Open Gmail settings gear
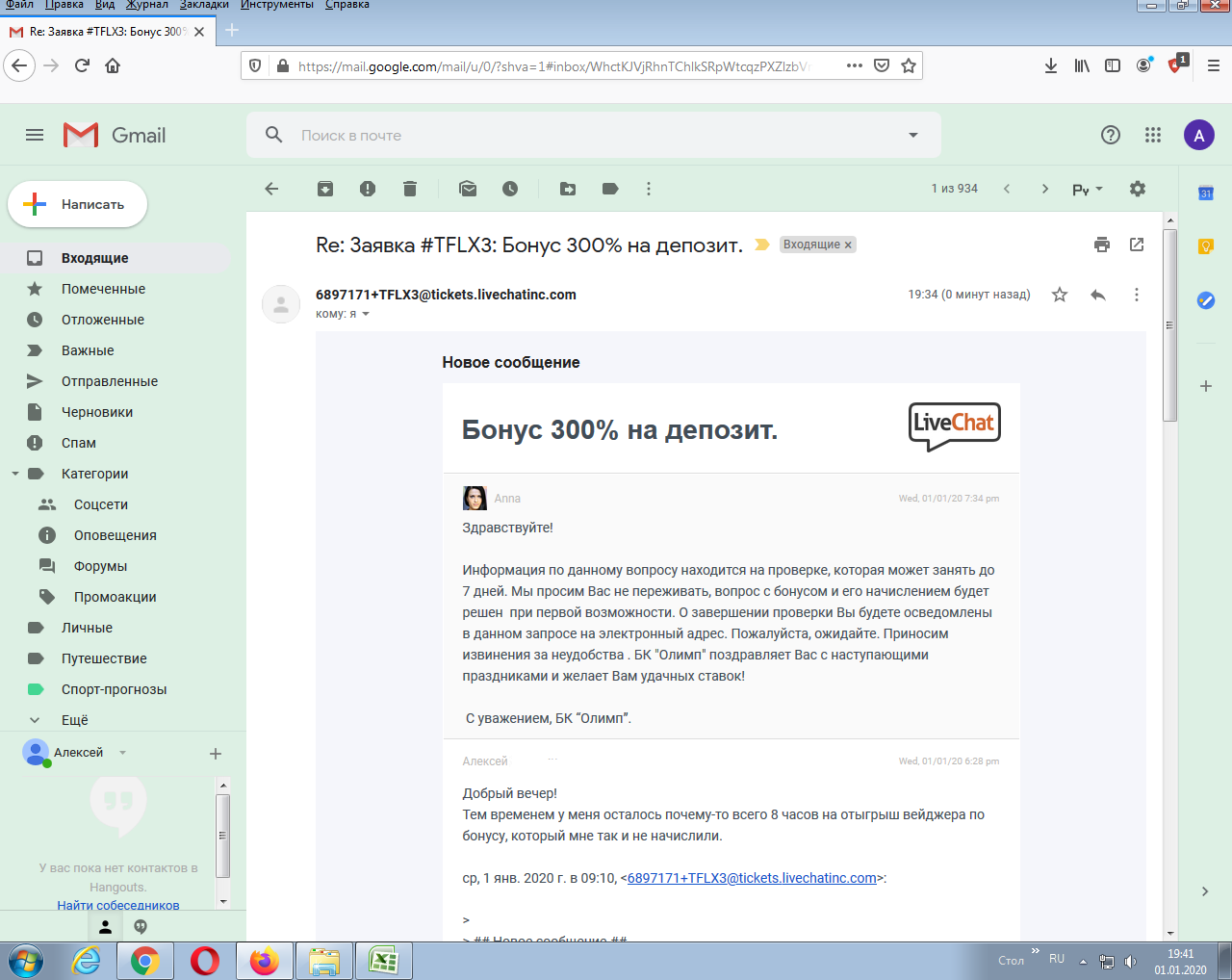1232x980 pixels. click(x=1138, y=189)
